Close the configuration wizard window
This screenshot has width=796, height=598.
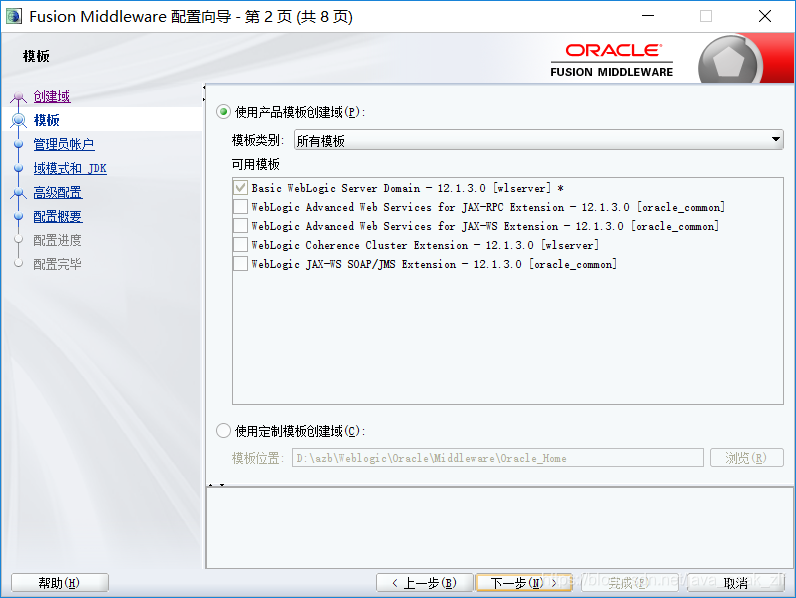(x=765, y=16)
